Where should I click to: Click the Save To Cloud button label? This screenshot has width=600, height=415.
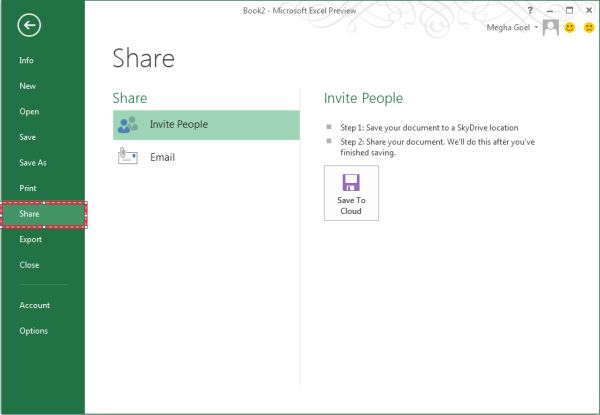tap(351, 206)
